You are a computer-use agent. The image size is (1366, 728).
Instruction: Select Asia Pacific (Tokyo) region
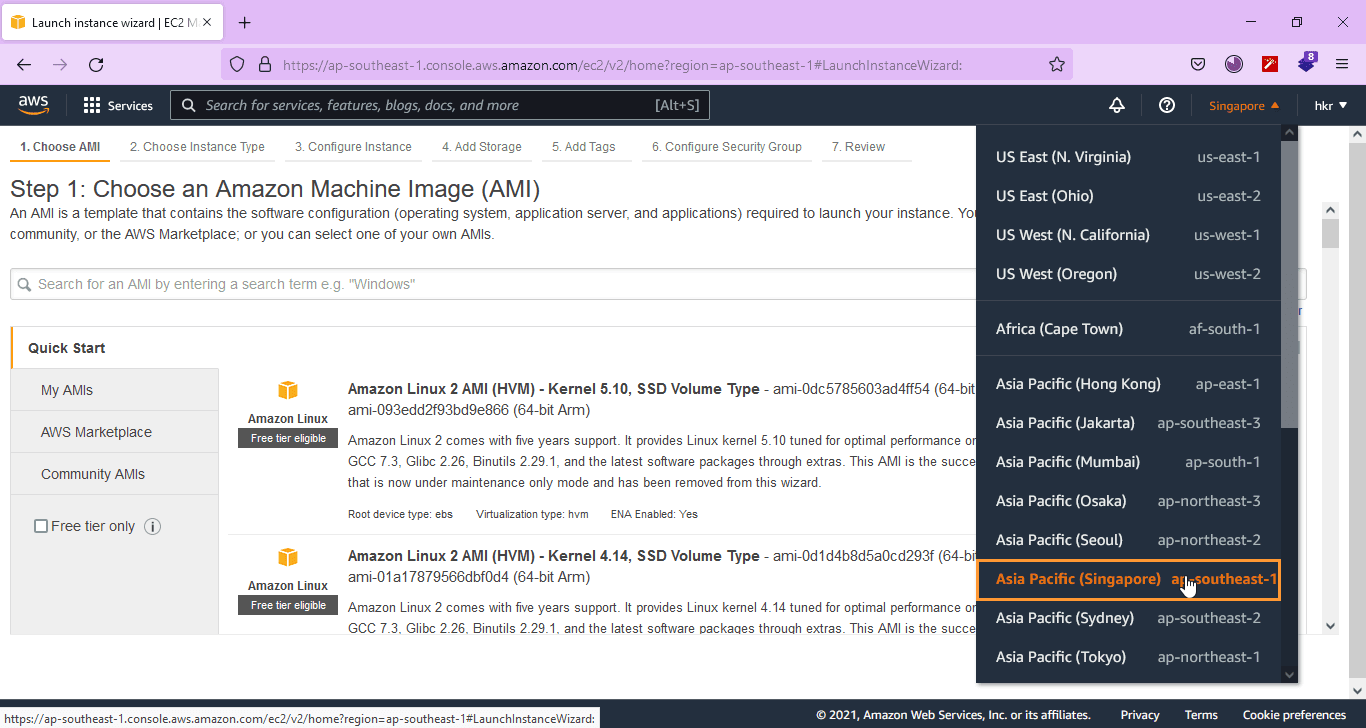1128,657
